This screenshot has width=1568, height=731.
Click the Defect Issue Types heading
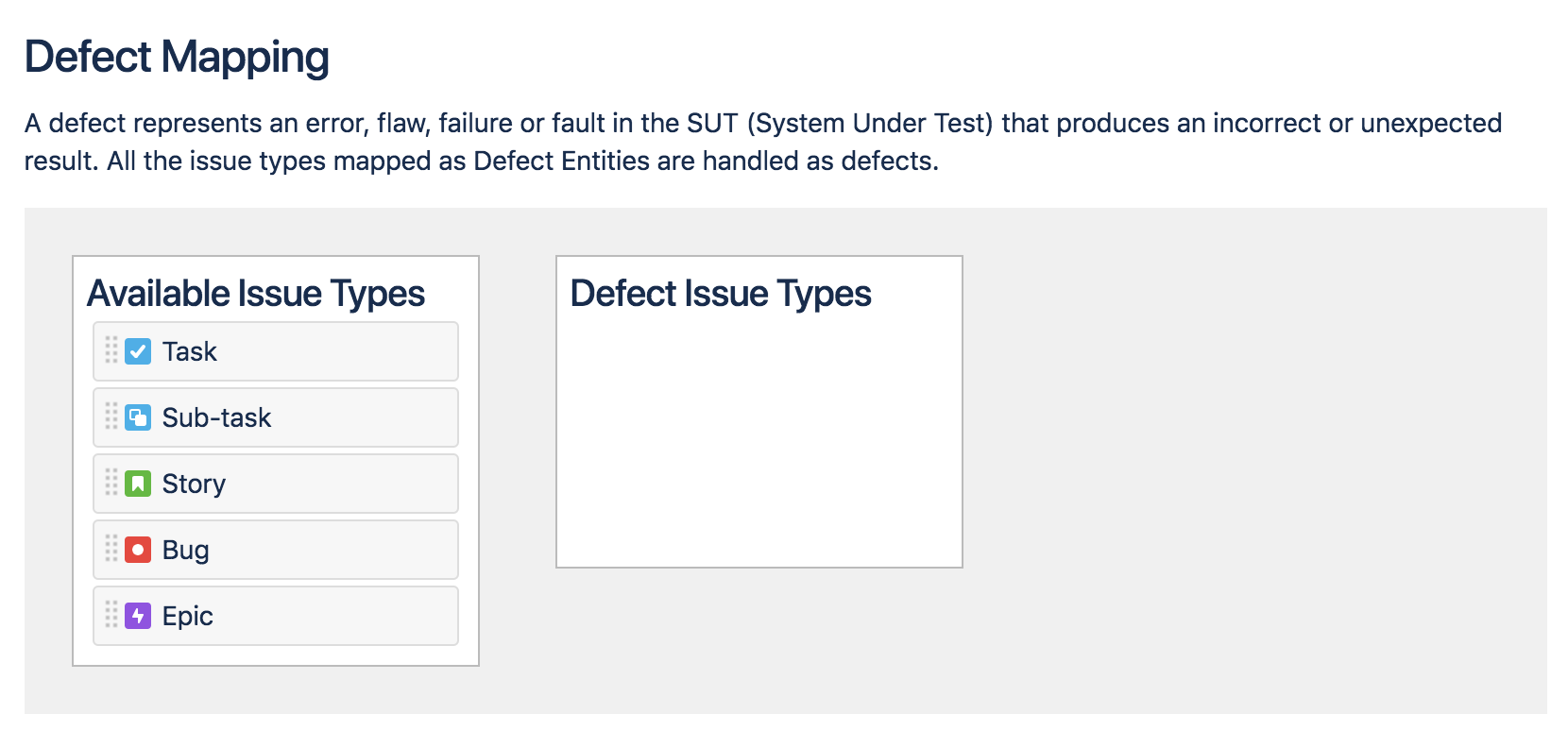(x=721, y=294)
